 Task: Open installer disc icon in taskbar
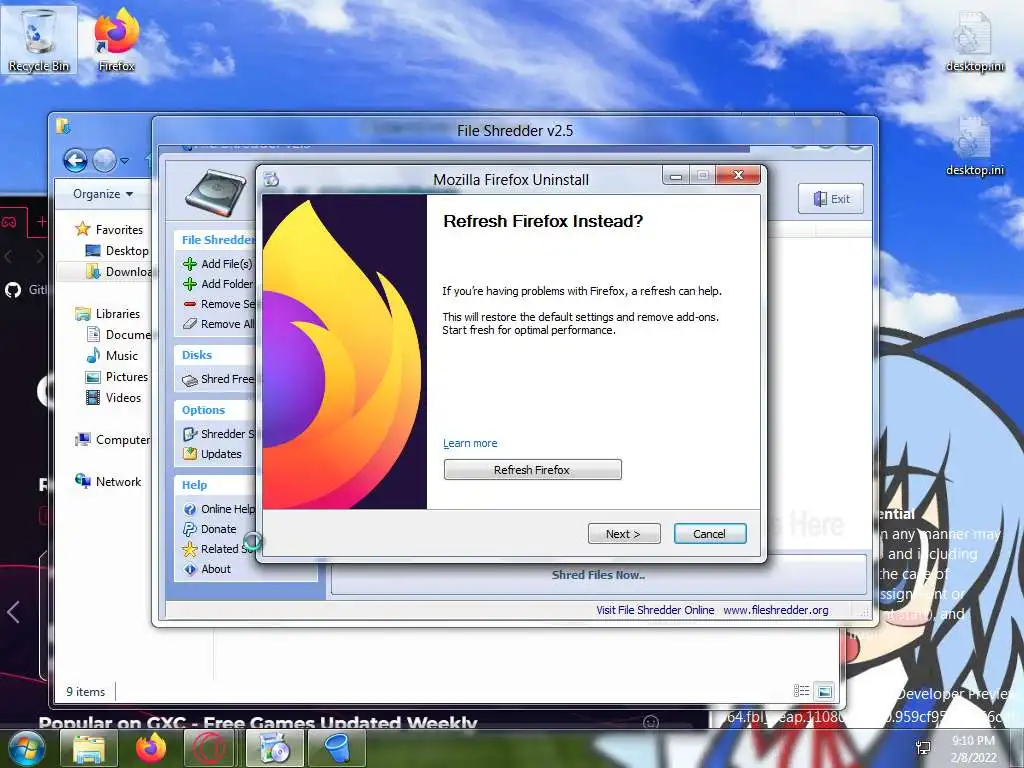[x=274, y=748]
